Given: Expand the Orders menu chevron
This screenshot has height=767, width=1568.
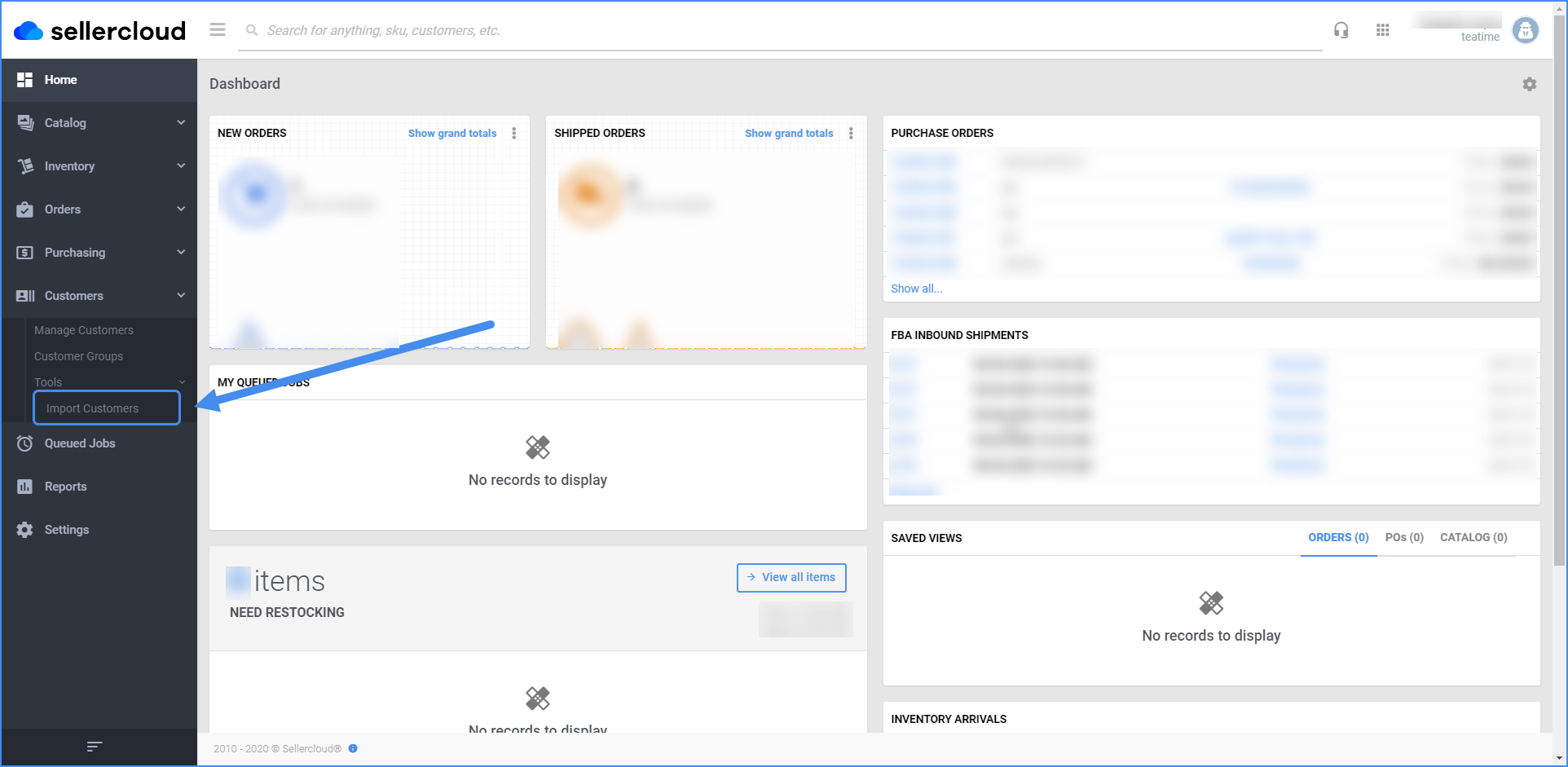Looking at the screenshot, I should pyautogui.click(x=181, y=209).
